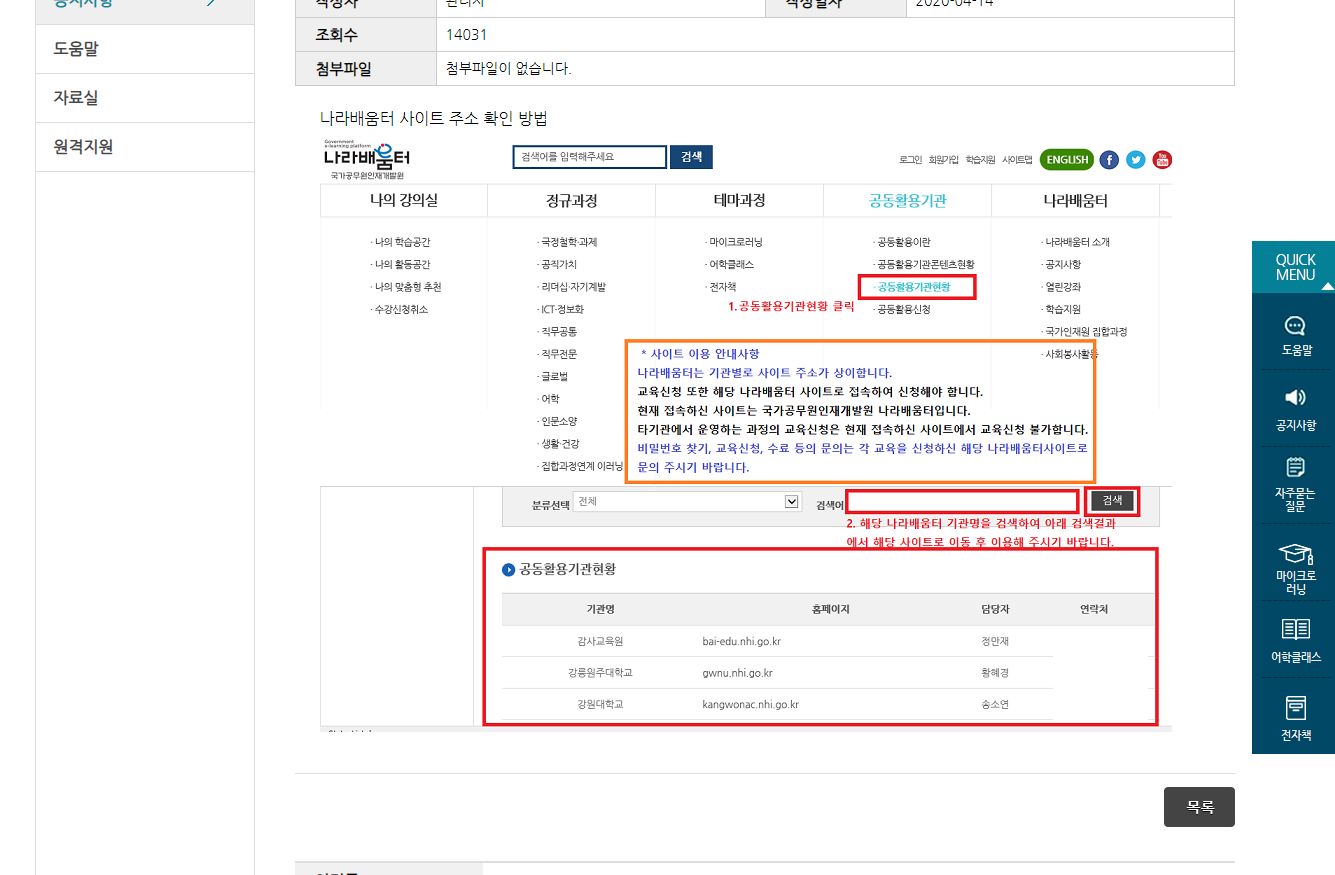
Task: Click 나의 학습공간 submenu item in guide image
Action: [x=400, y=242]
